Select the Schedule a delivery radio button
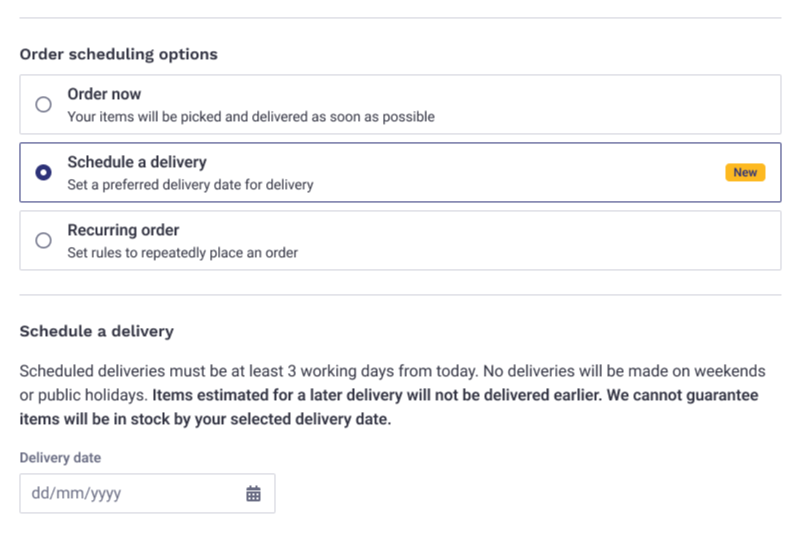 click(x=43, y=172)
